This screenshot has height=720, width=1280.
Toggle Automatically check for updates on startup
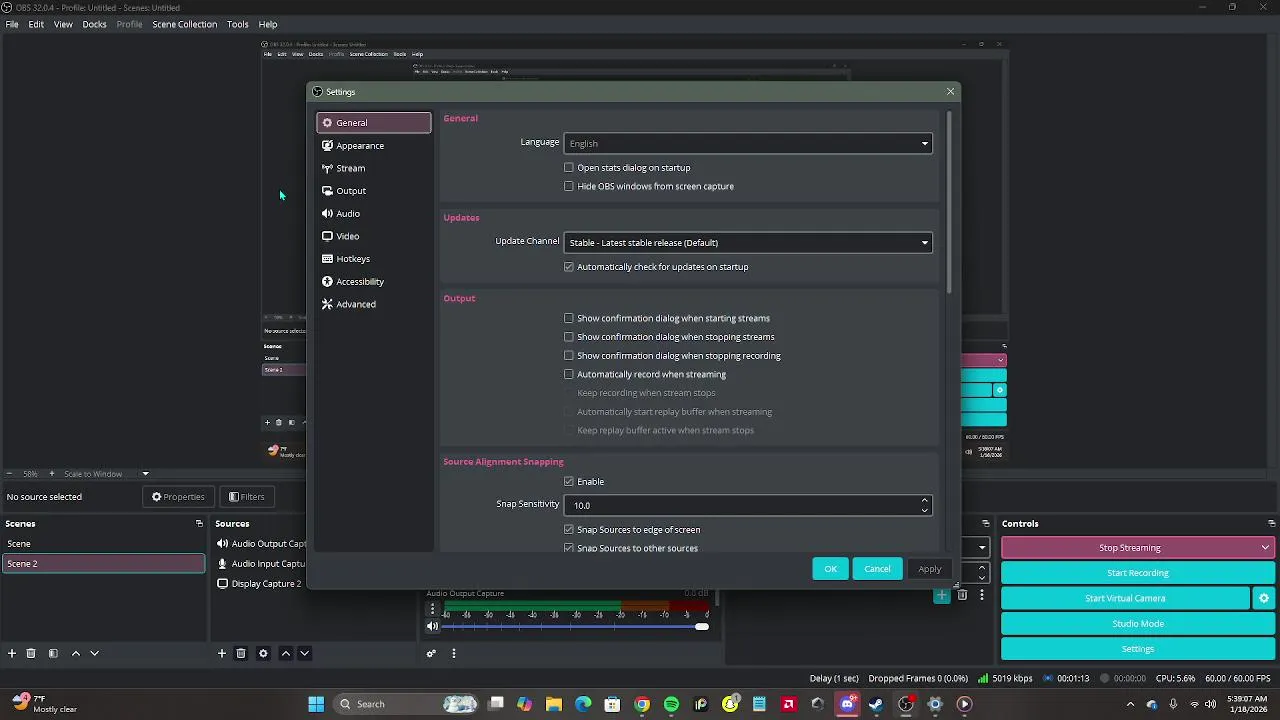(569, 267)
